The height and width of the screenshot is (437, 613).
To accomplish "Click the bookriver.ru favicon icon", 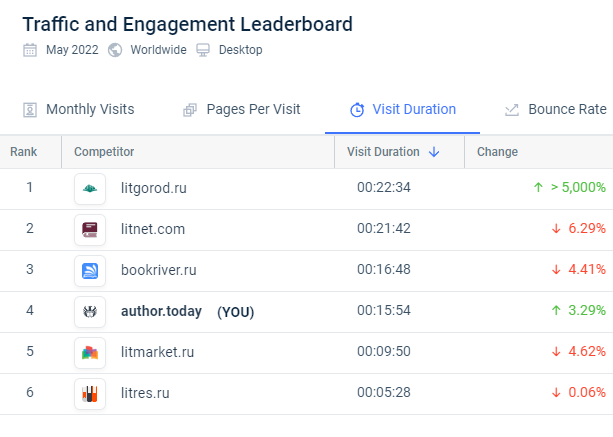I will point(90,270).
